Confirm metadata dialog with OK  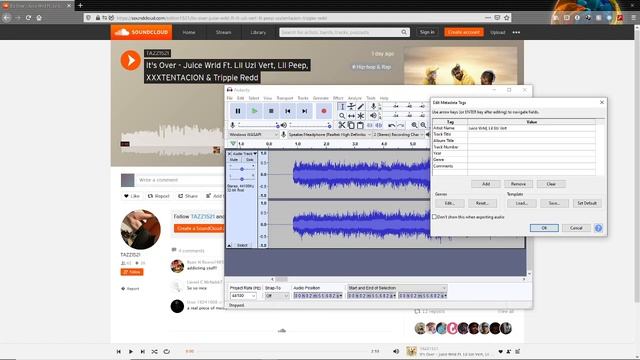tap(544, 228)
